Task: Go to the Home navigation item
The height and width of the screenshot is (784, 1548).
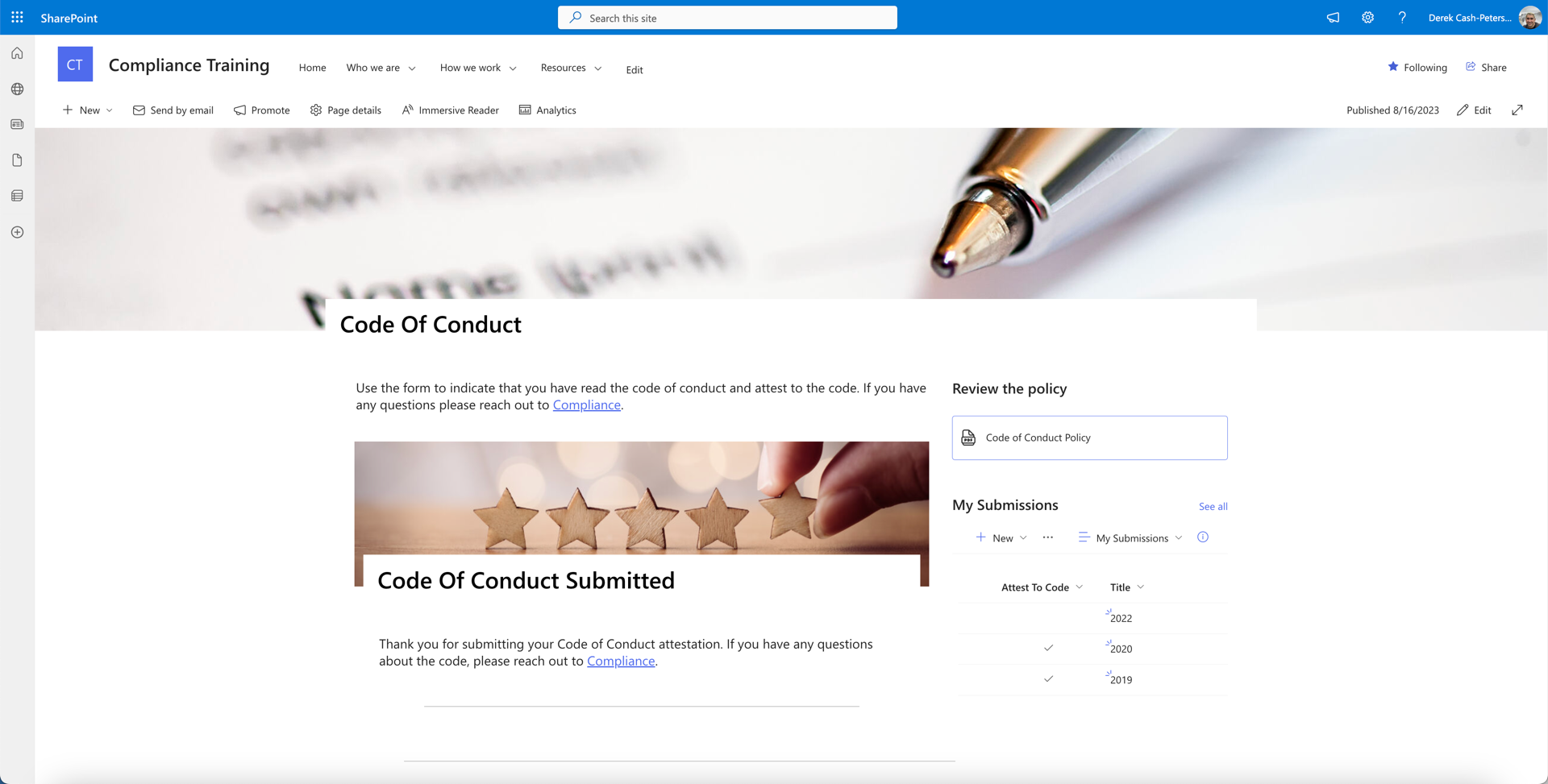Action: (312, 68)
